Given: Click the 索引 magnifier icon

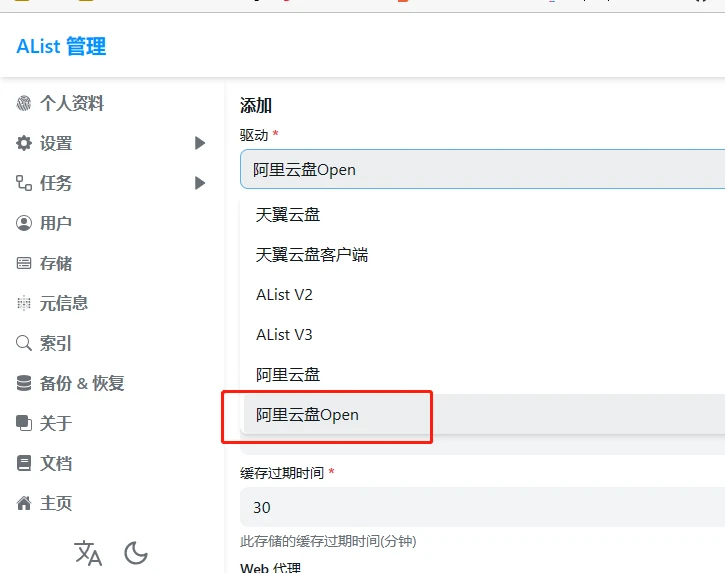Looking at the screenshot, I should point(24,343).
